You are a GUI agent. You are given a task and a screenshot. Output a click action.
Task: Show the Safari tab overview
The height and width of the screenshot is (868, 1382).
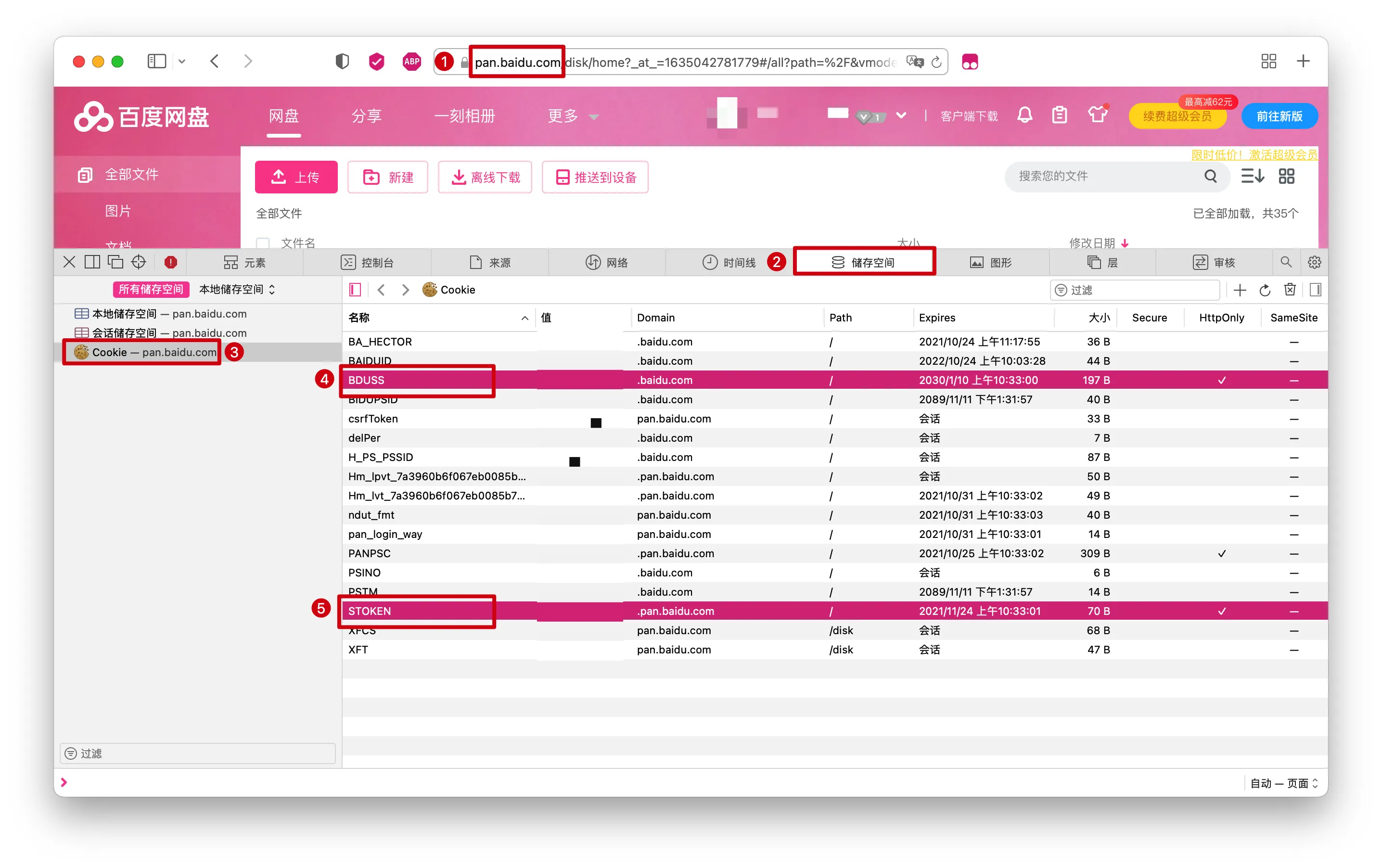[1268, 62]
